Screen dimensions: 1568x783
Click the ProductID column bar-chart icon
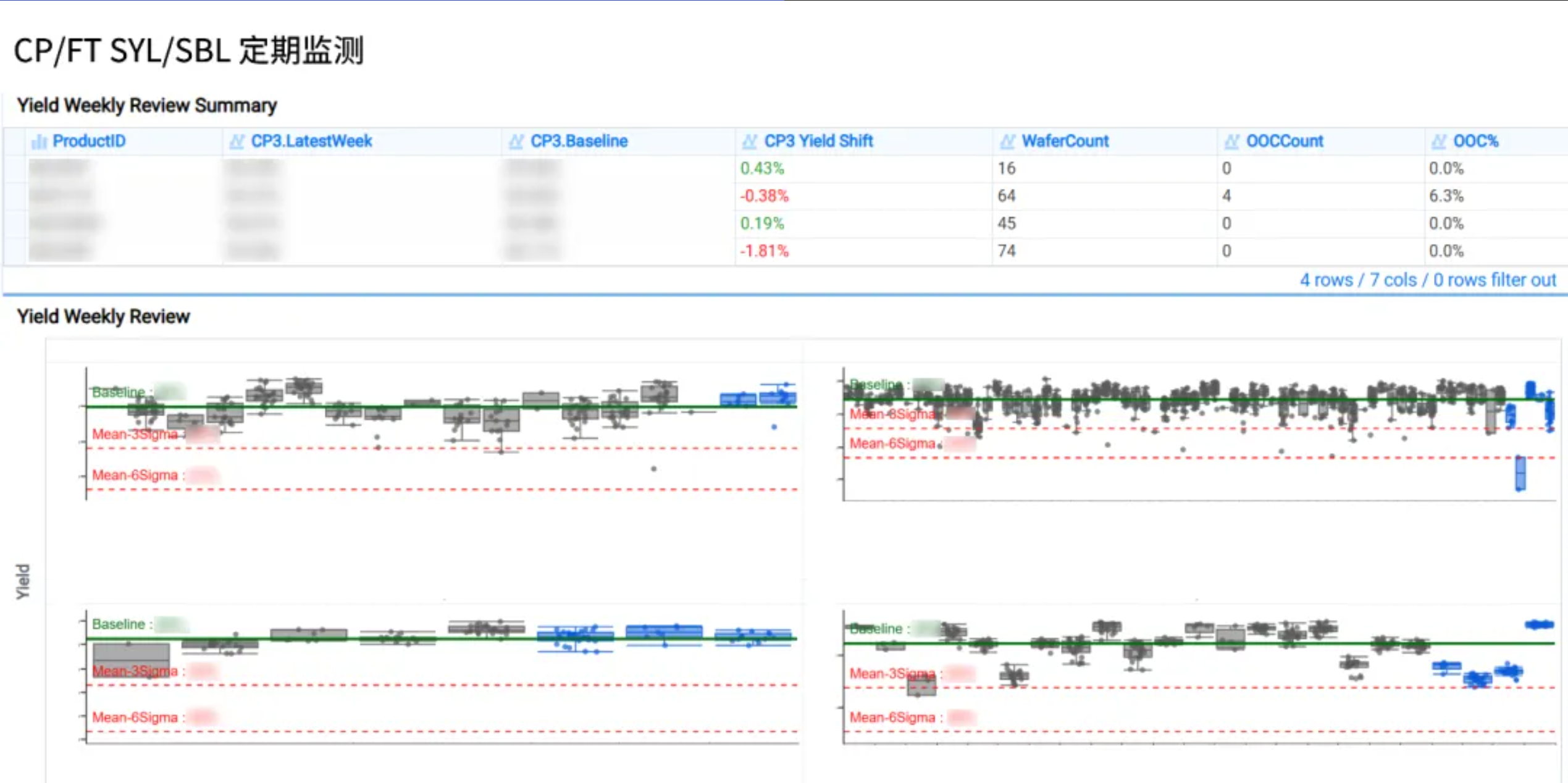39,141
